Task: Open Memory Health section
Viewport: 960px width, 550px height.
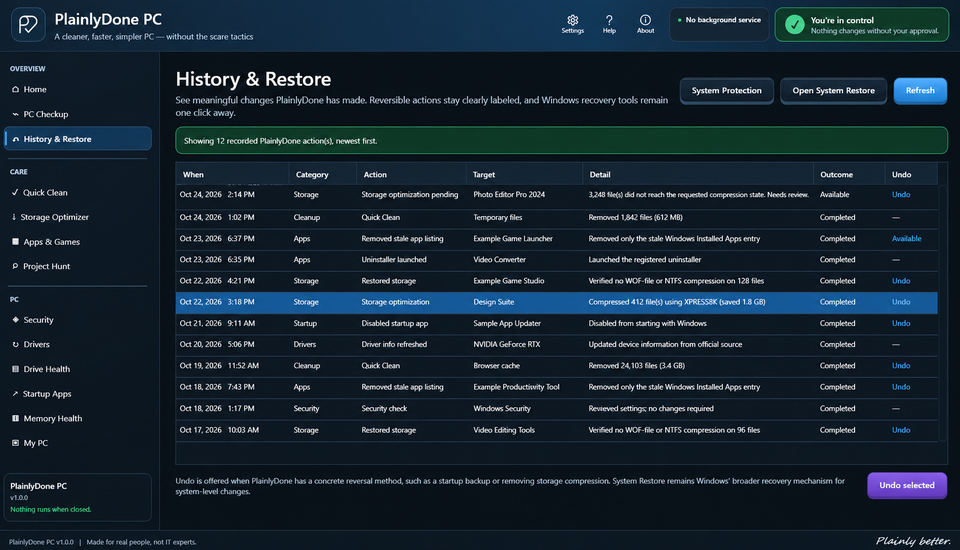Action: pyautogui.click(x=78, y=418)
